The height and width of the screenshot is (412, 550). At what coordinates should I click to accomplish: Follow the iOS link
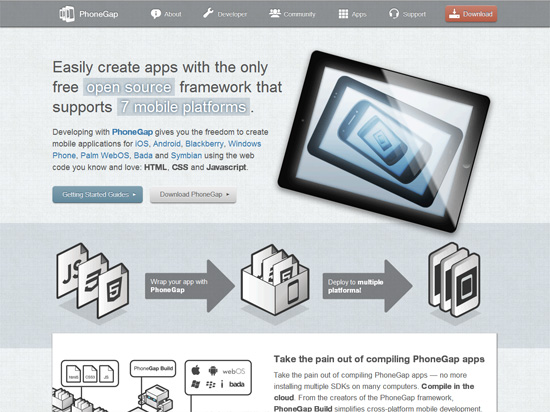click(142, 144)
